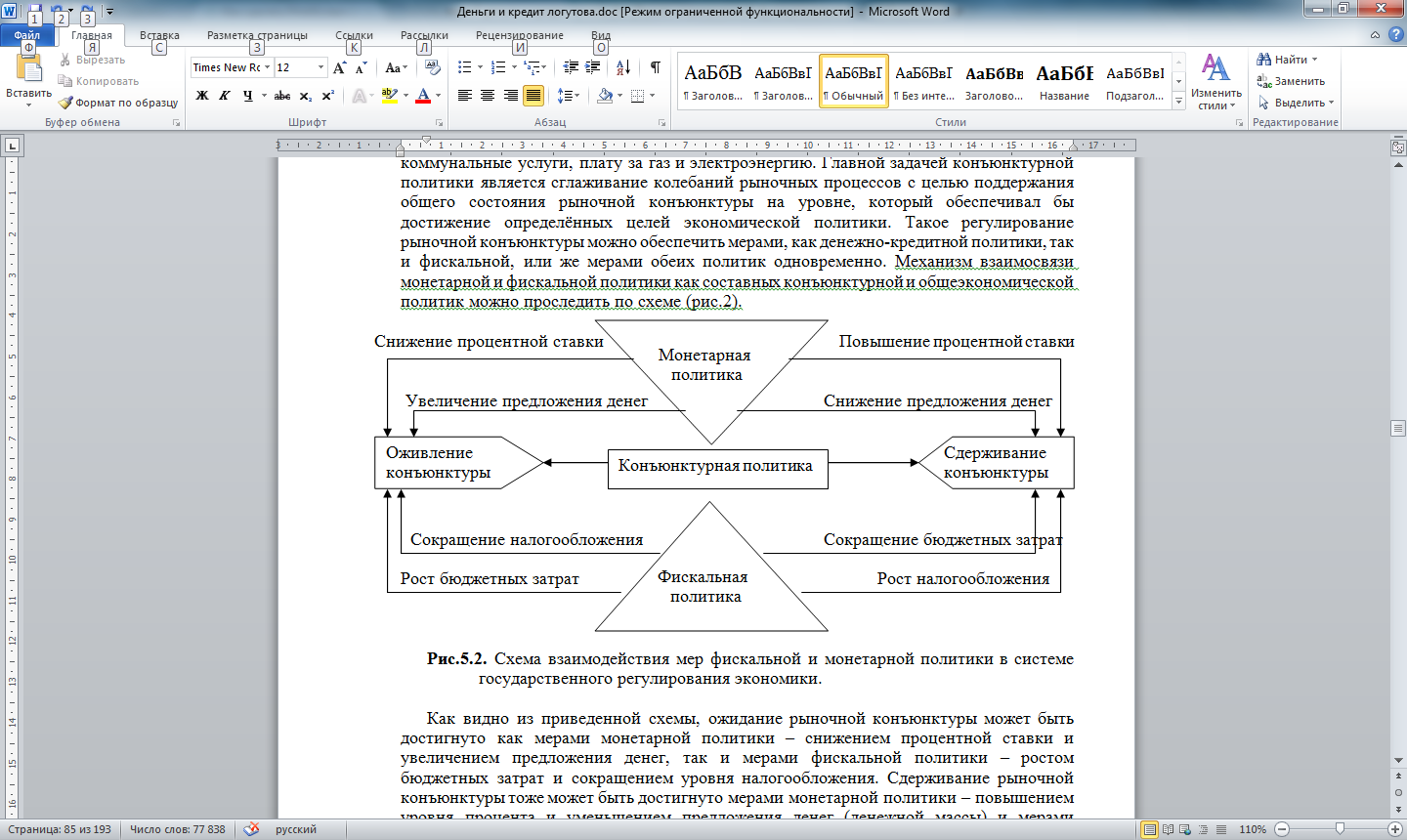Switch to Insert (Вставка) tab

159,35
